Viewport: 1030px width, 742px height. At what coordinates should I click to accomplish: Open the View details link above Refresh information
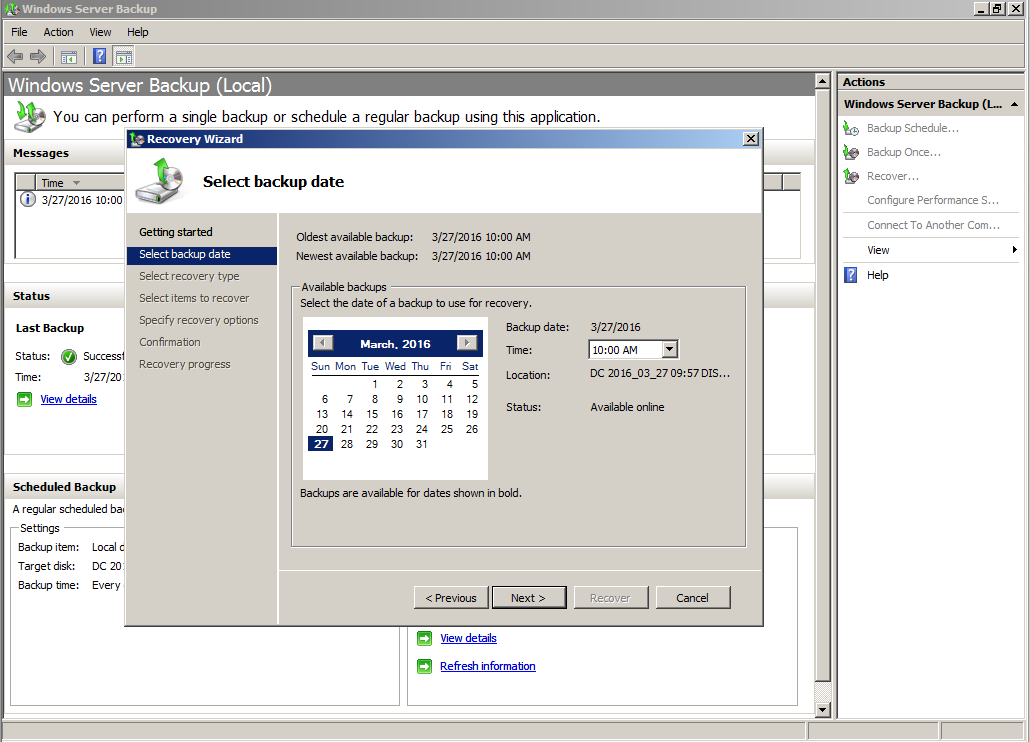point(468,638)
